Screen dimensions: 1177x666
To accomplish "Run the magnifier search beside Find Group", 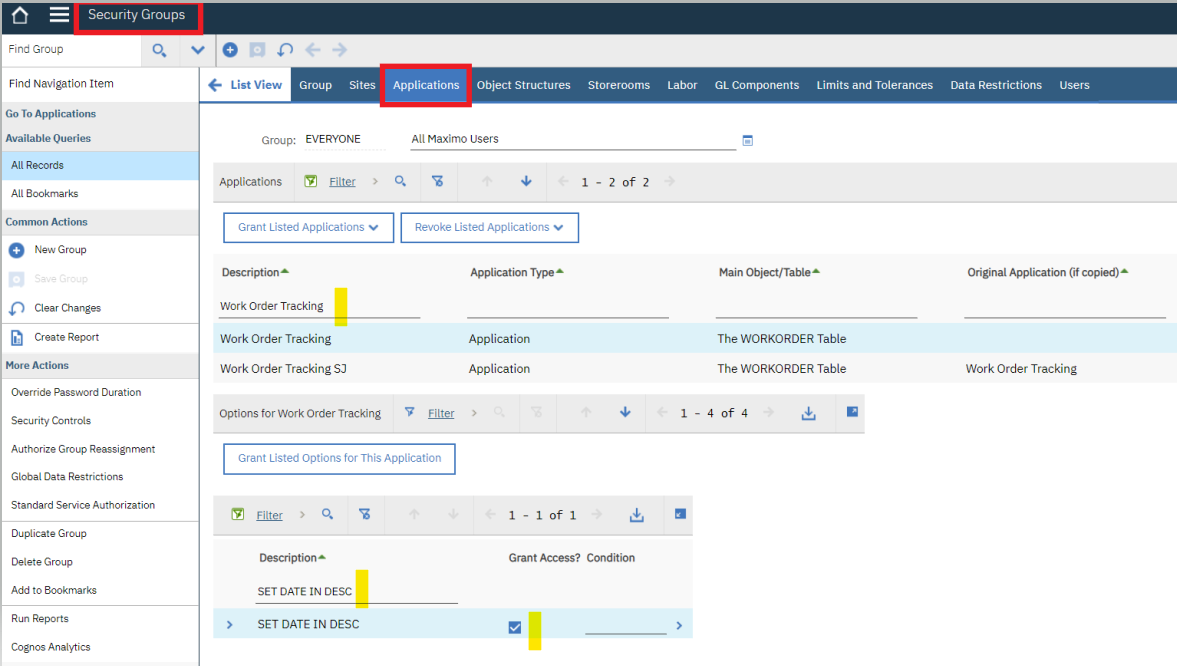I will 159,49.
